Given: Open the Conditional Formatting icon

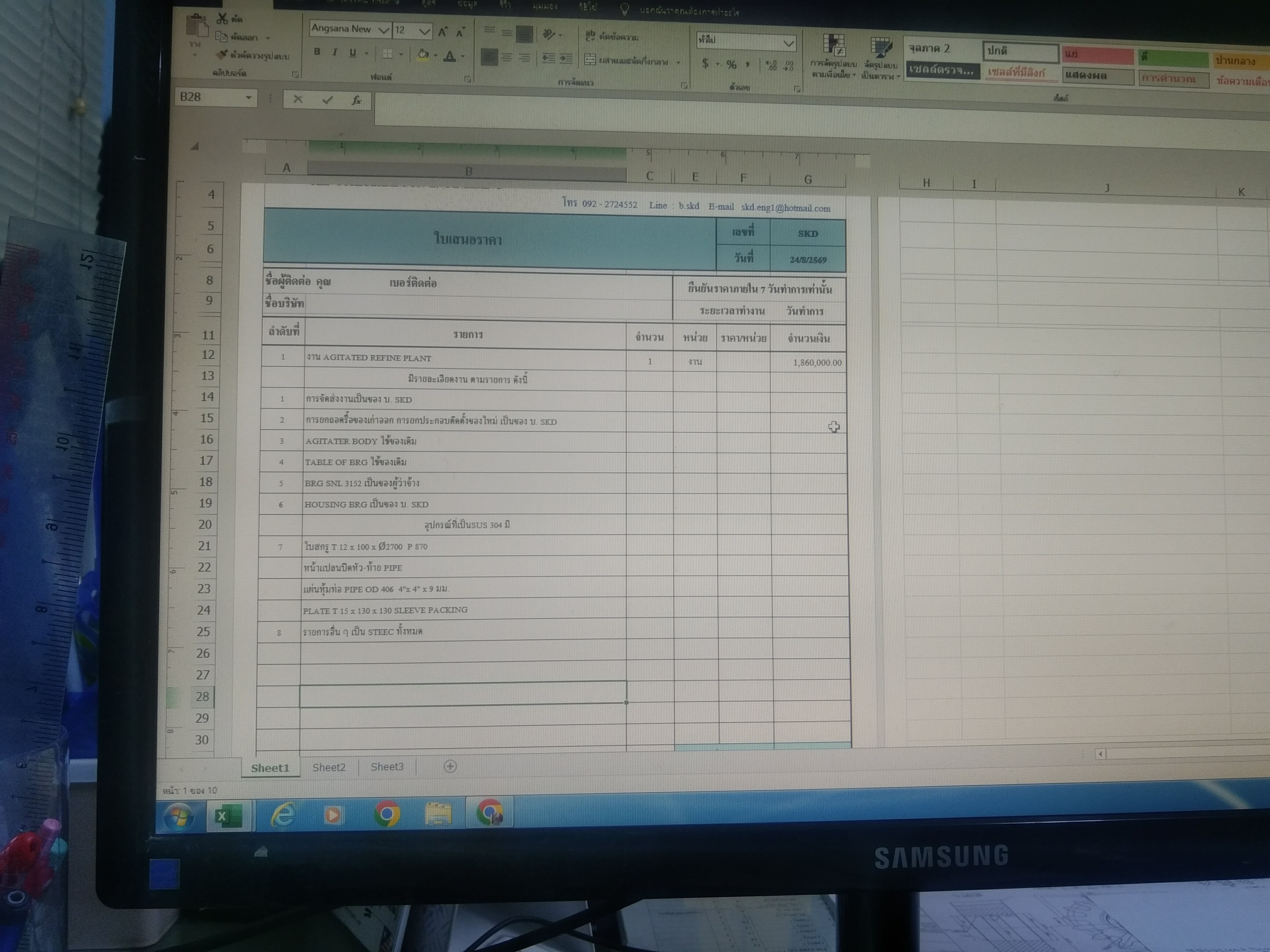Looking at the screenshot, I should pyautogui.click(x=834, y=45).
